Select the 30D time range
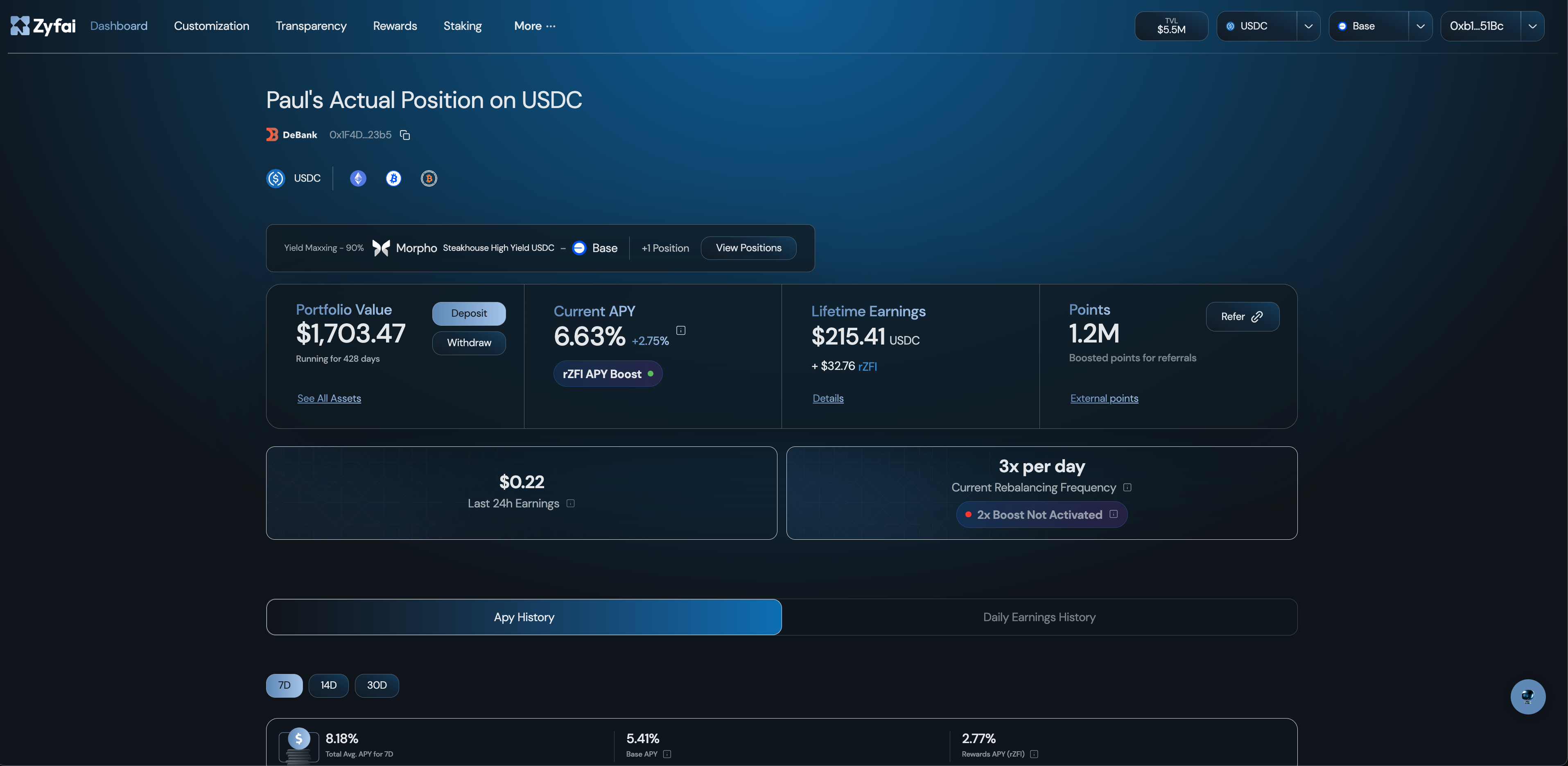This screenshot has width=1568, height=766. 377,685
